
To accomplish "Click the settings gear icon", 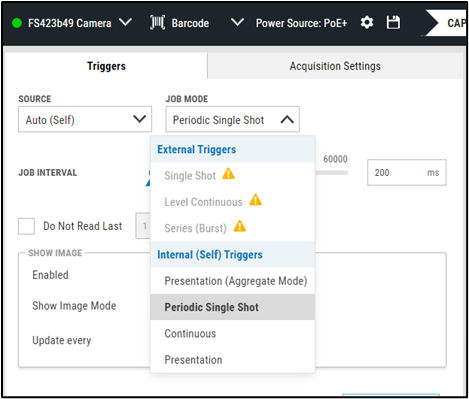I will point(367,23).
